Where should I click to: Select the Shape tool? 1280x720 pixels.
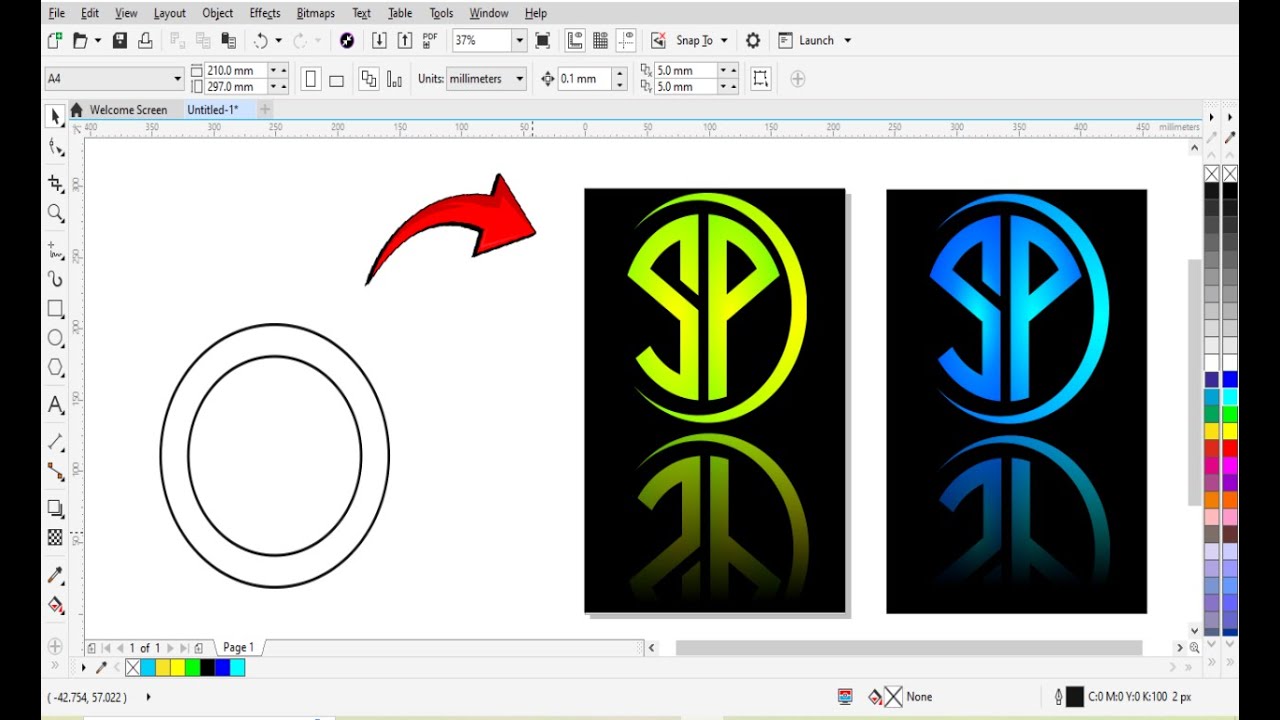[56, 148]
